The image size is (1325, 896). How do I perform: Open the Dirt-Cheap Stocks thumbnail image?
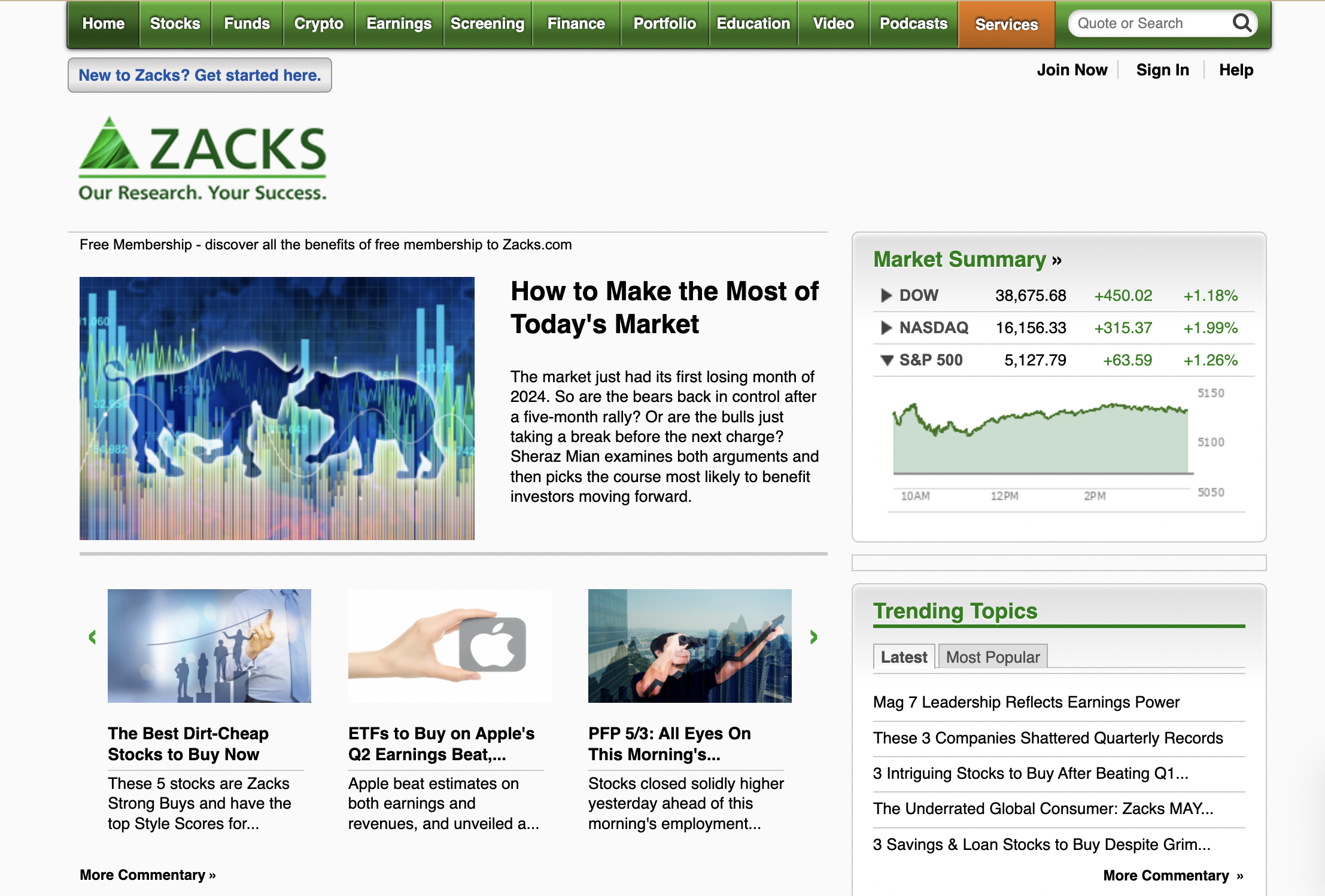pos(209,646)
